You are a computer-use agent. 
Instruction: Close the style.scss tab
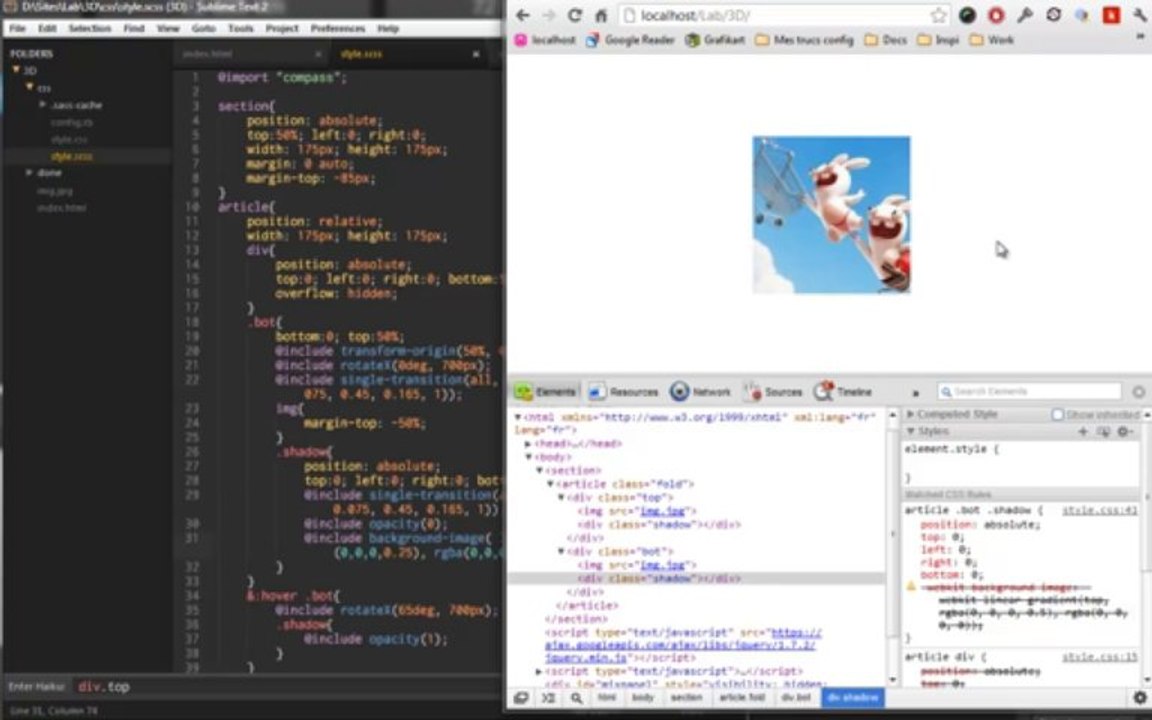[x=475, y=54]
